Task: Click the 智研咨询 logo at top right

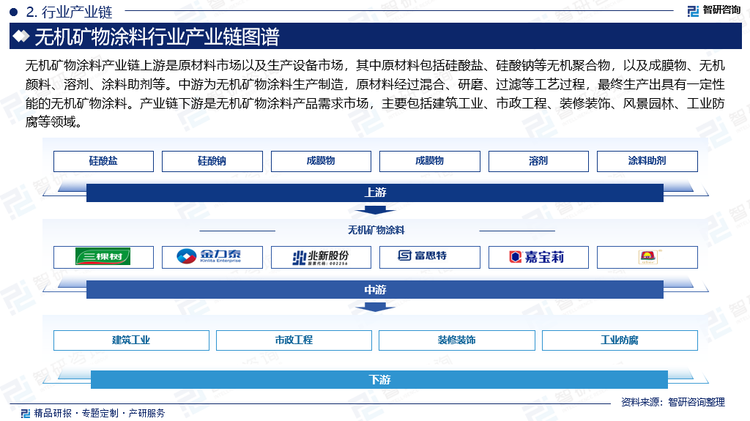Action: tap(714, 11)
